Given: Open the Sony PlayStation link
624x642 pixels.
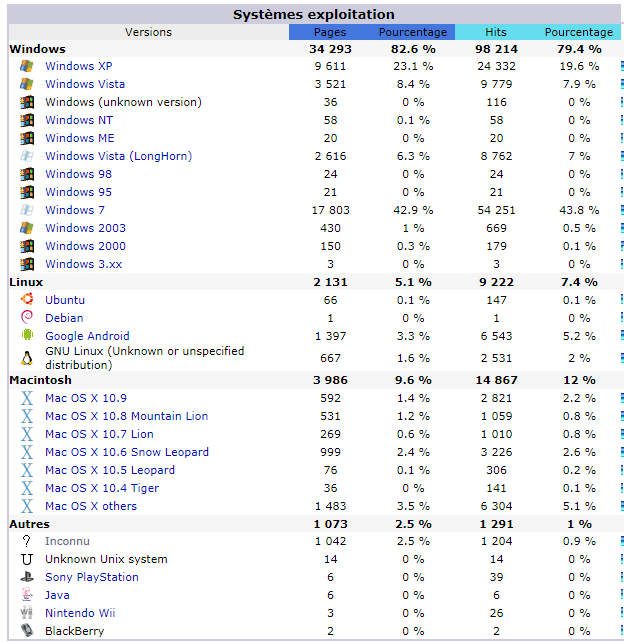Looking at the screenshot, I should point(92,577).
